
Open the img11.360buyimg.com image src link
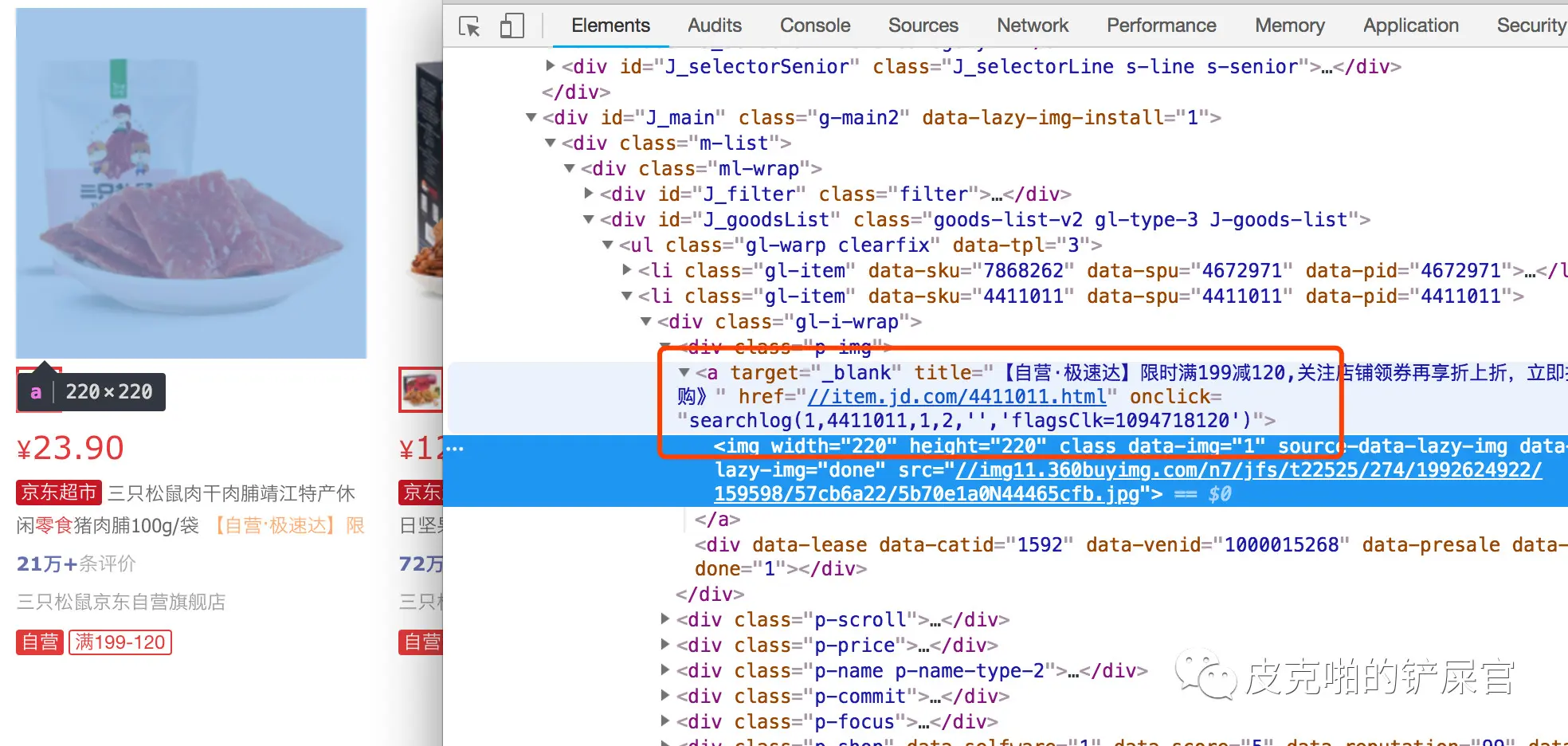[x=1127, y=482]
